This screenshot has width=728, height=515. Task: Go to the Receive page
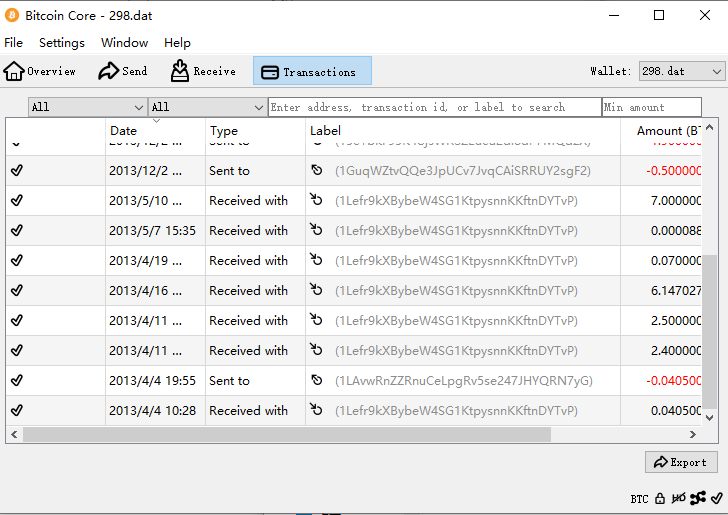click(x=203, y=71)
